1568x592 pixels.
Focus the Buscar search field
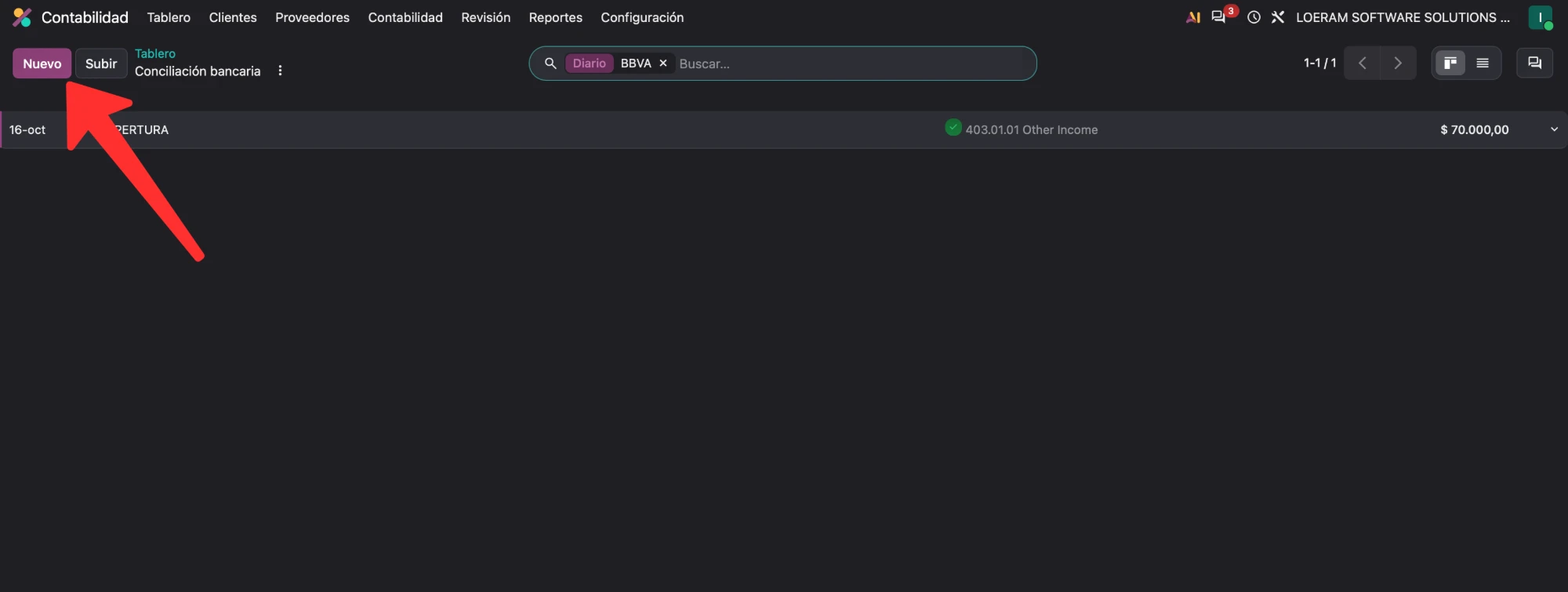(853, 64)
